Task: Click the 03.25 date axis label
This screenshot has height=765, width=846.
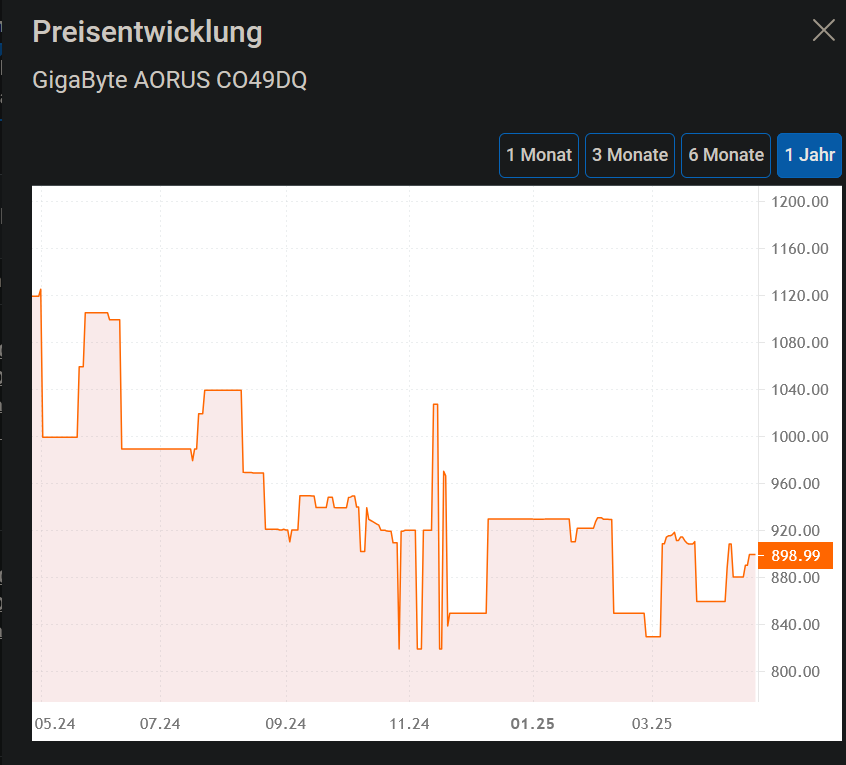Action: tap(652, 724)
